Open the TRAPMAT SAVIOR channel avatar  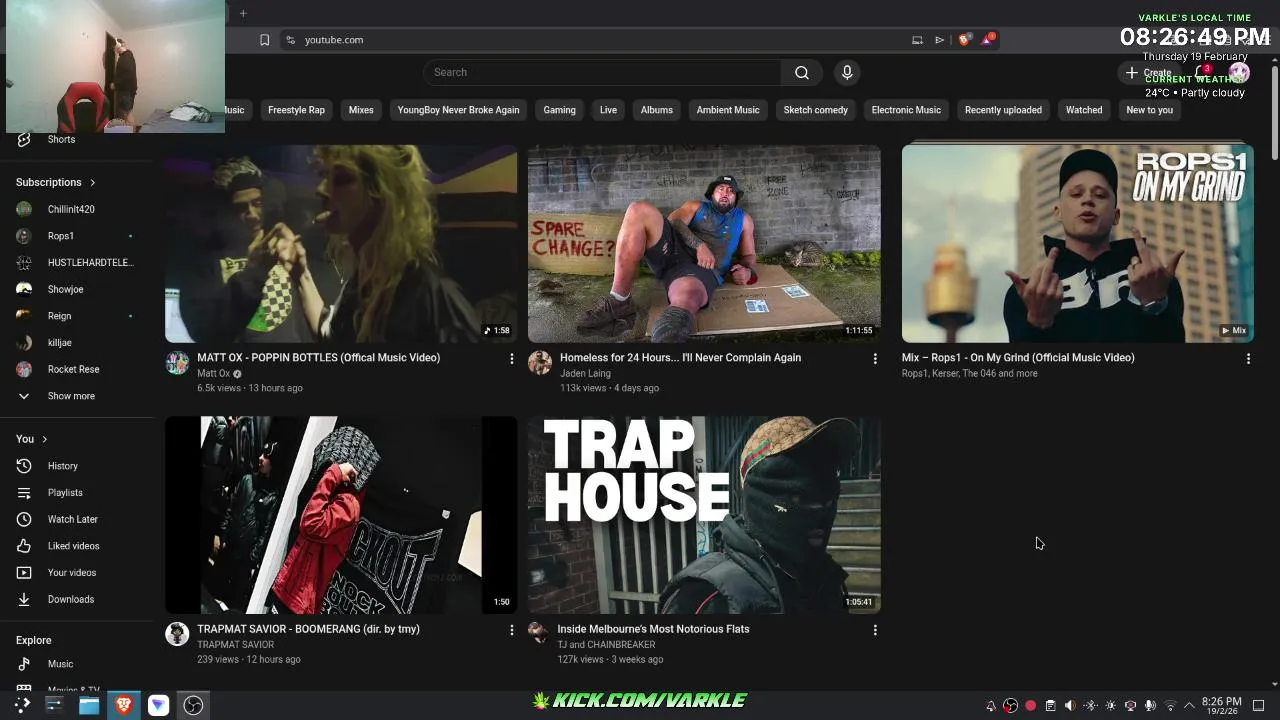click(177, 634)
